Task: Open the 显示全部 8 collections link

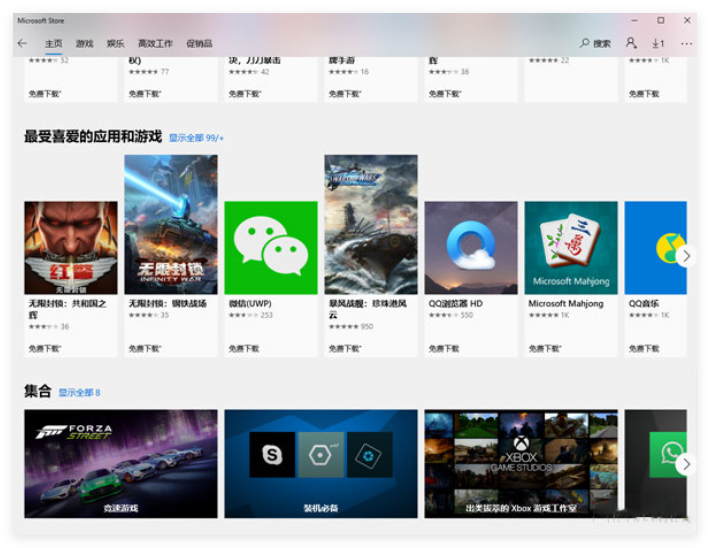Action: click(79, 392)
